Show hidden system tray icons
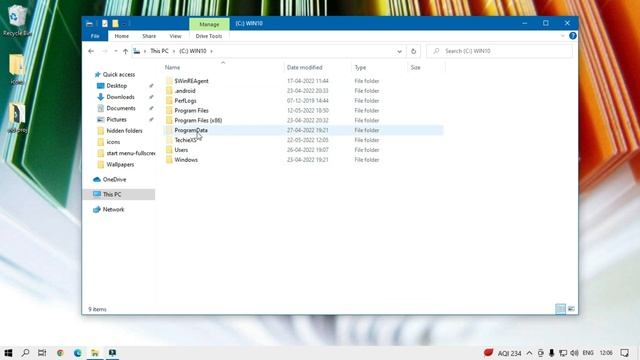This screenshot has width=640, height=360. click(x=529, y=353)
